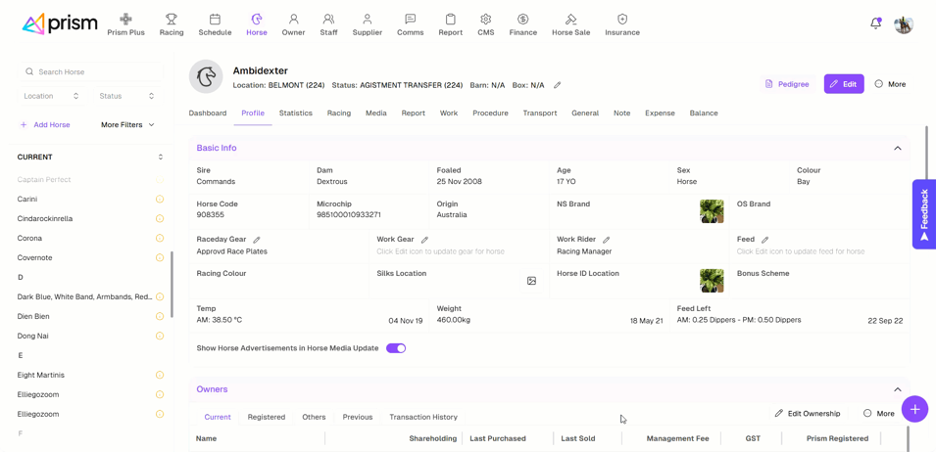The width and height of the screenshot is (936, 452).
Task: Click the notifications bell icon
Action: [875, 24]
